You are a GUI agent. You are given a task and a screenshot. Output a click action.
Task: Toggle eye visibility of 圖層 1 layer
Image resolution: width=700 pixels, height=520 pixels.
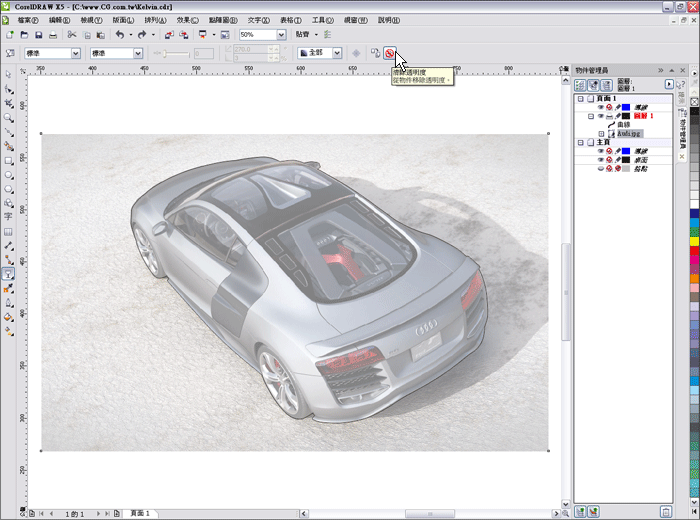600,116
